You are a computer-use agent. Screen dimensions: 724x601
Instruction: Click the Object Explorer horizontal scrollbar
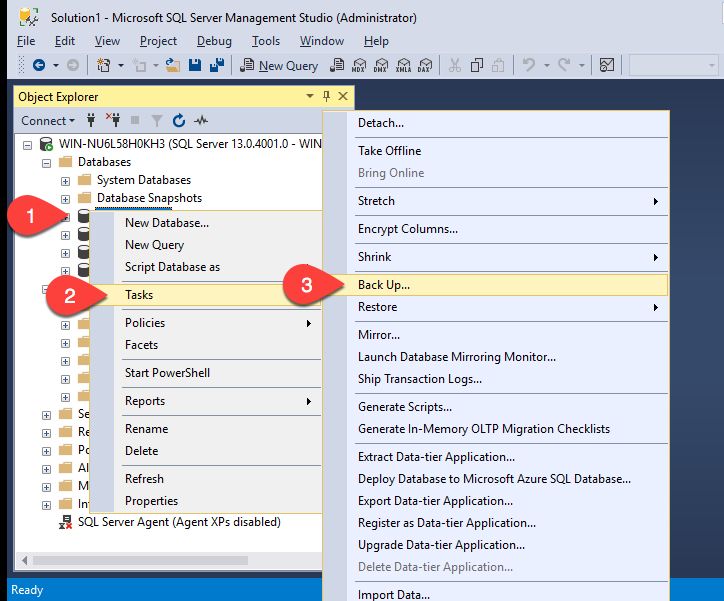pyautogui.click(x=140, y=560)
